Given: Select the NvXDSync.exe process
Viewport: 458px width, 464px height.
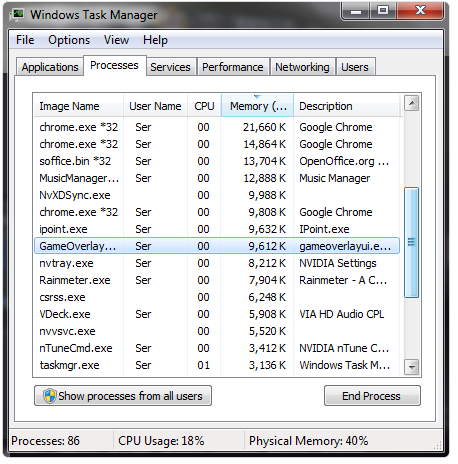Looking at the screenshot, I should pos(217,195).
